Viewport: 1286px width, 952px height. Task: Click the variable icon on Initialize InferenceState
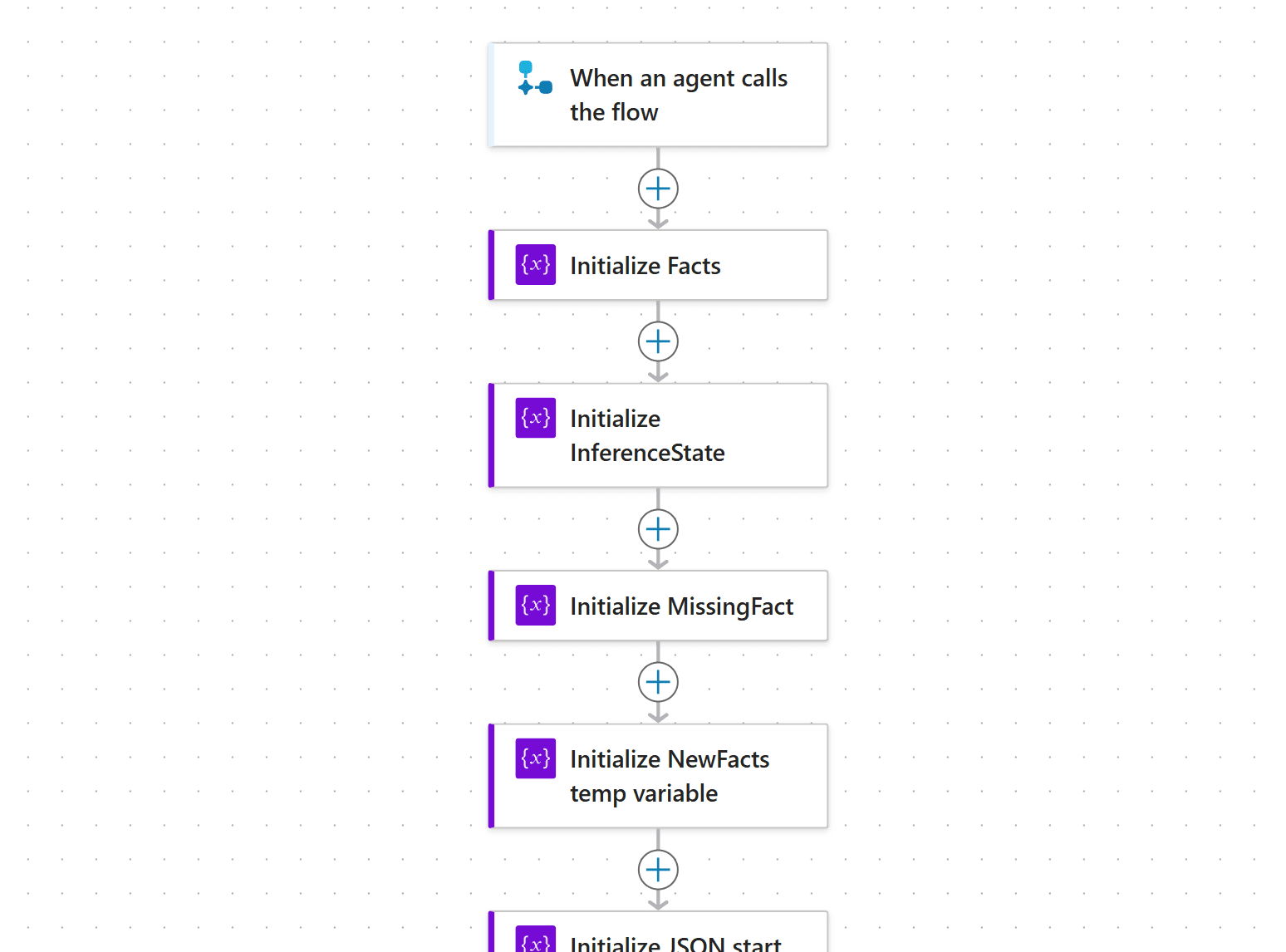[536, 418]
